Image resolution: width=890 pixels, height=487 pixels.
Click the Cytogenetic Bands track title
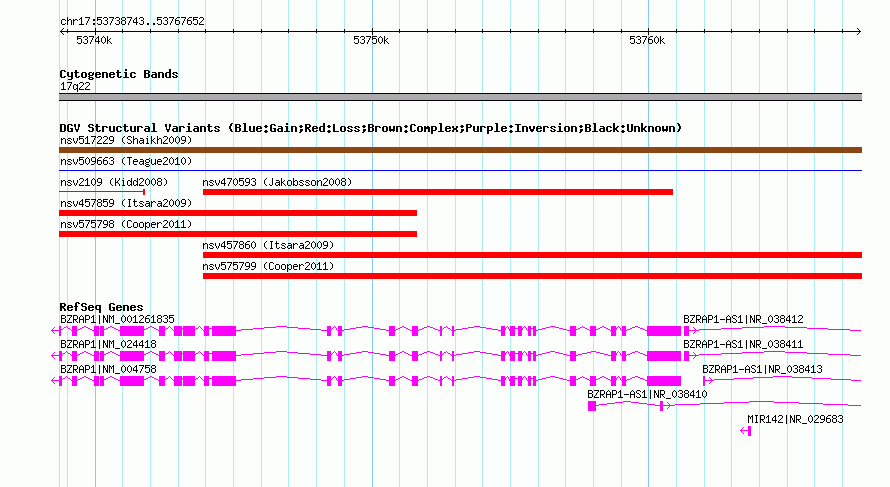click(119, 74)
